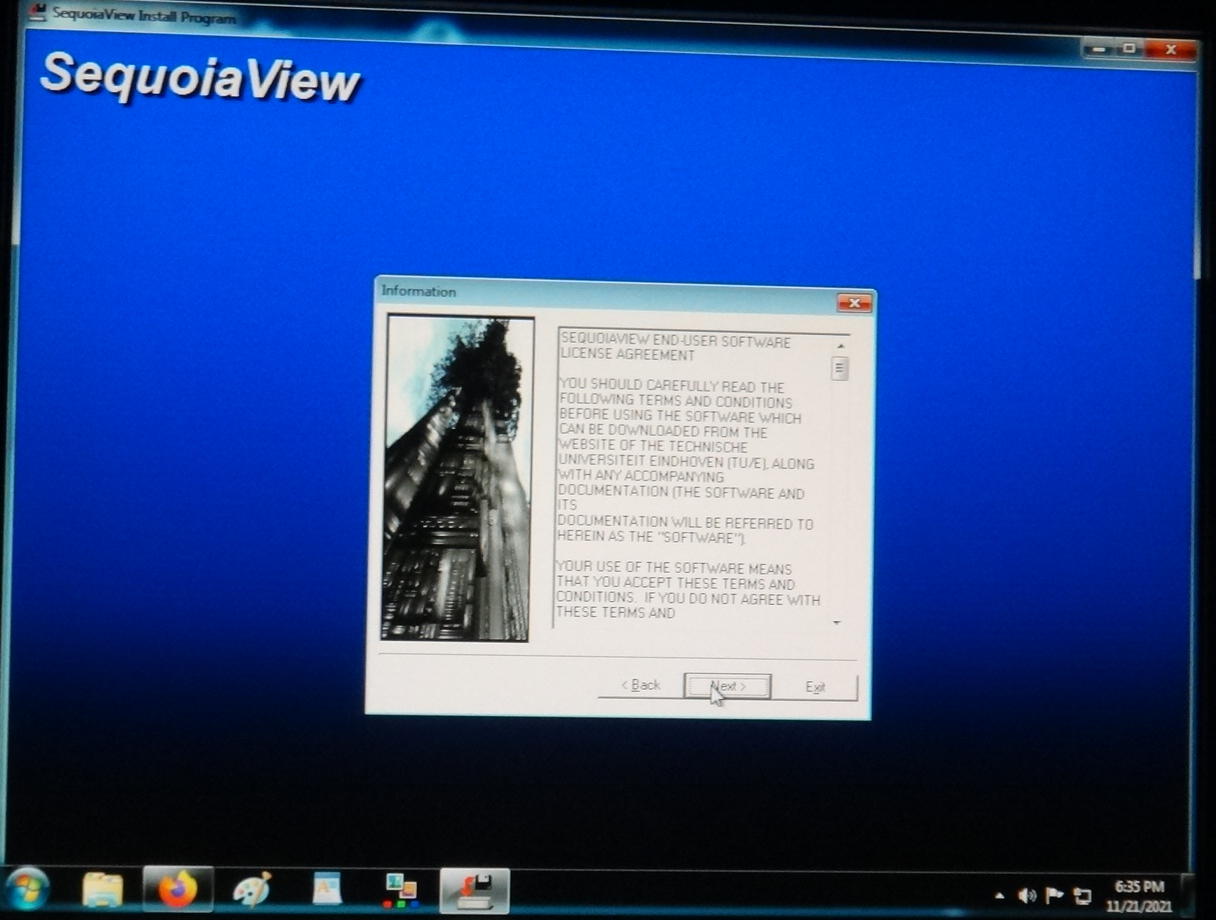Click license text scrollbar down arrow

pyautogui.click(x=837, y=622)
